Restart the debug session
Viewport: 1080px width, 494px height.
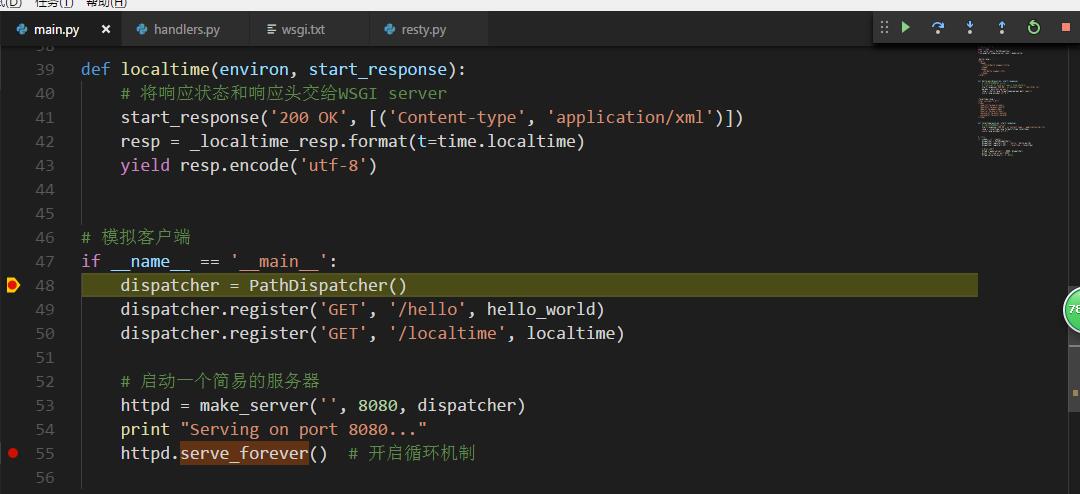(x=1034, y=28)
